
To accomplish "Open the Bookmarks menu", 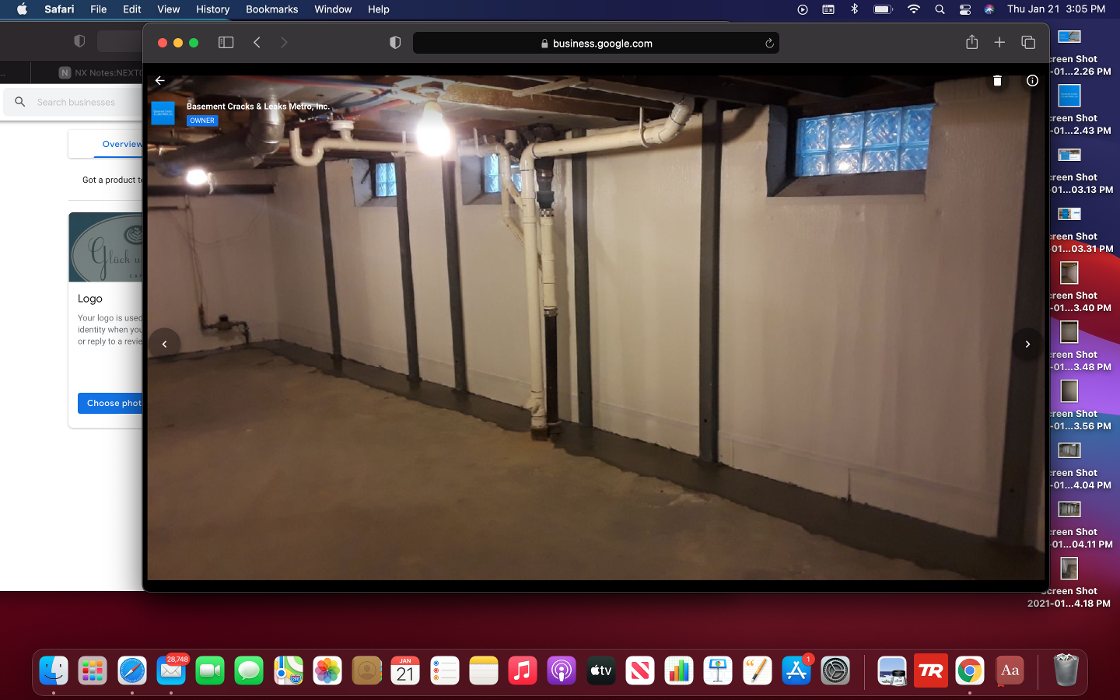I will pos(271,9).
